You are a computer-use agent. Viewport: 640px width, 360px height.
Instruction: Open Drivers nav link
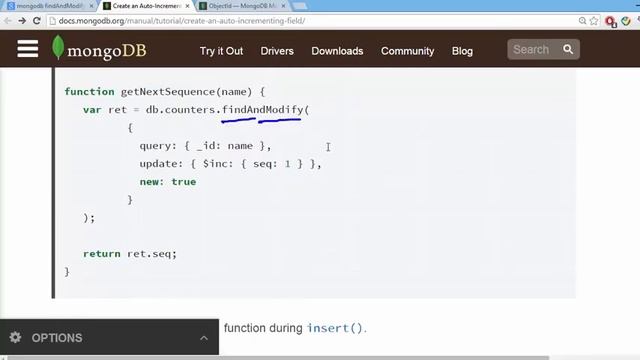tap(277, 51)
